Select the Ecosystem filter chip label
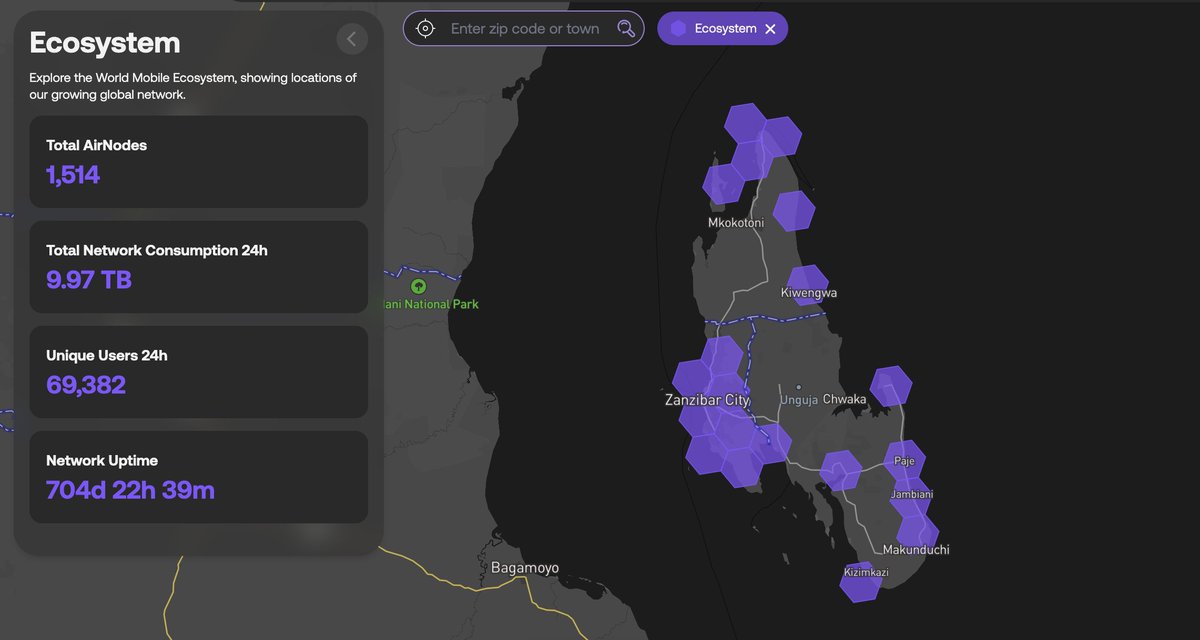The image size is (1200, 640). pos(726,29)
